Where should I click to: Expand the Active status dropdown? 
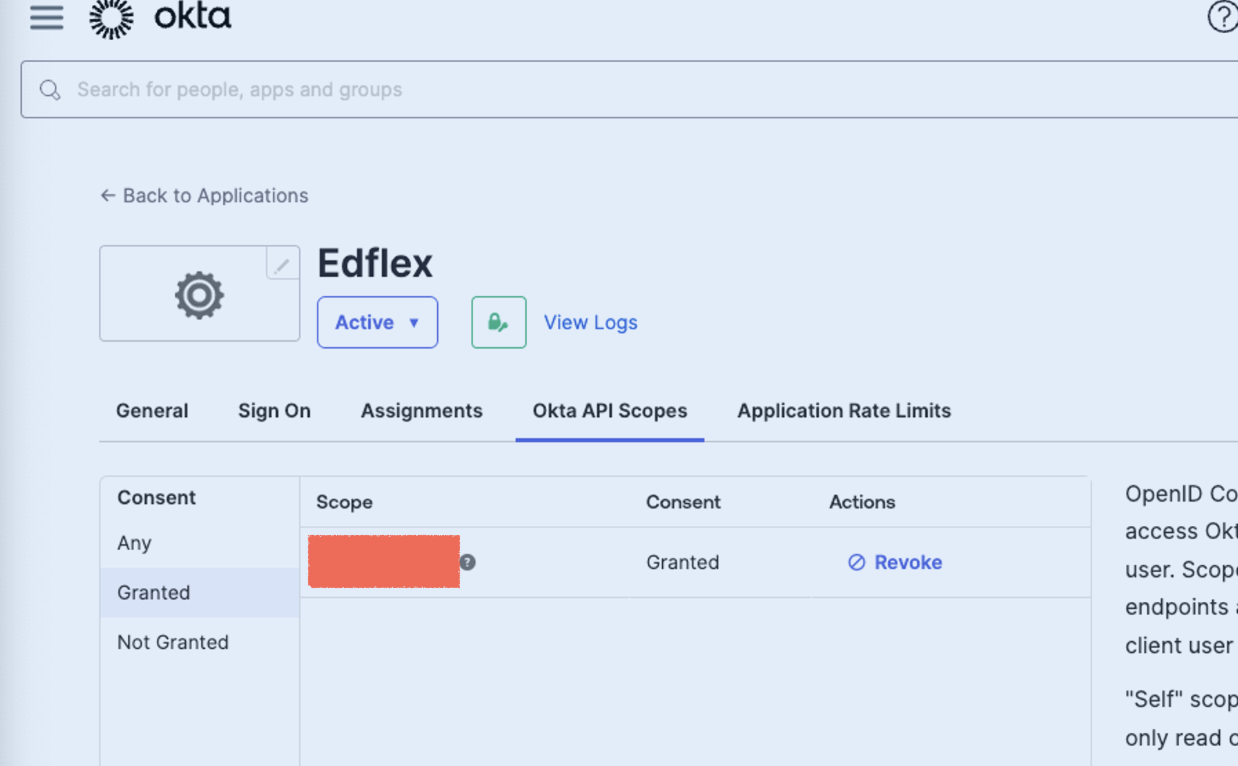pyautogui.click(x=377, y=322)
